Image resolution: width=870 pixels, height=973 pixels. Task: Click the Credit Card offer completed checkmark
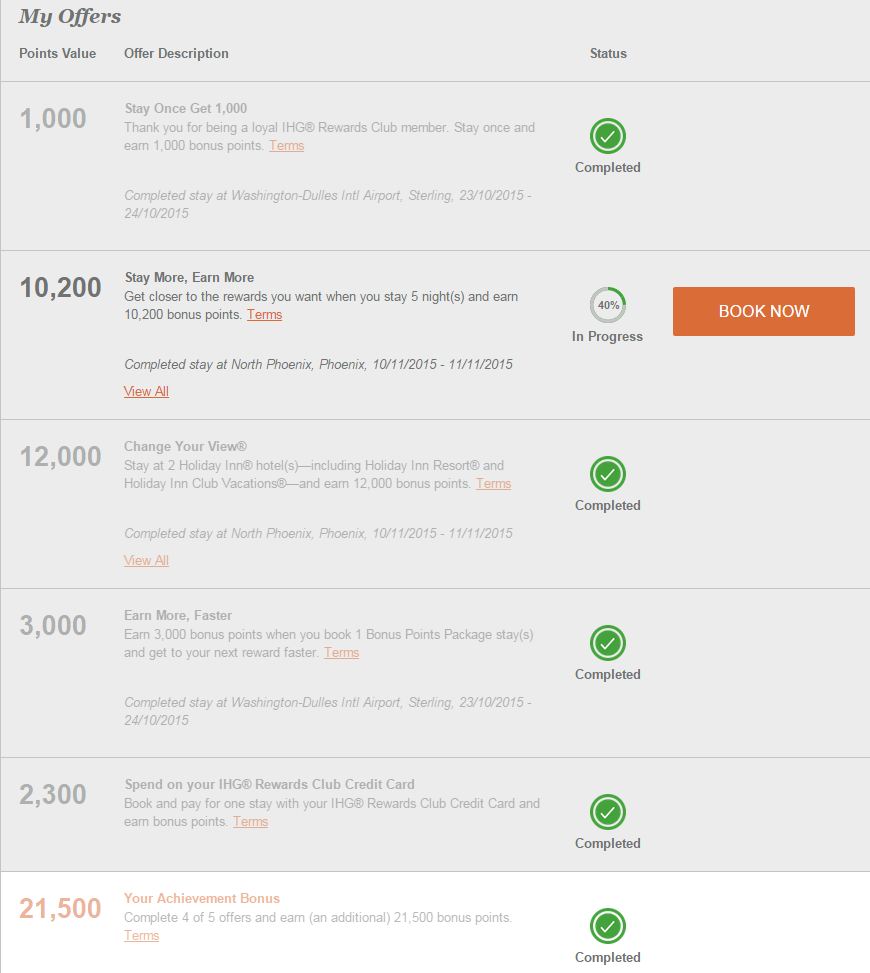(x=607, y=811)
